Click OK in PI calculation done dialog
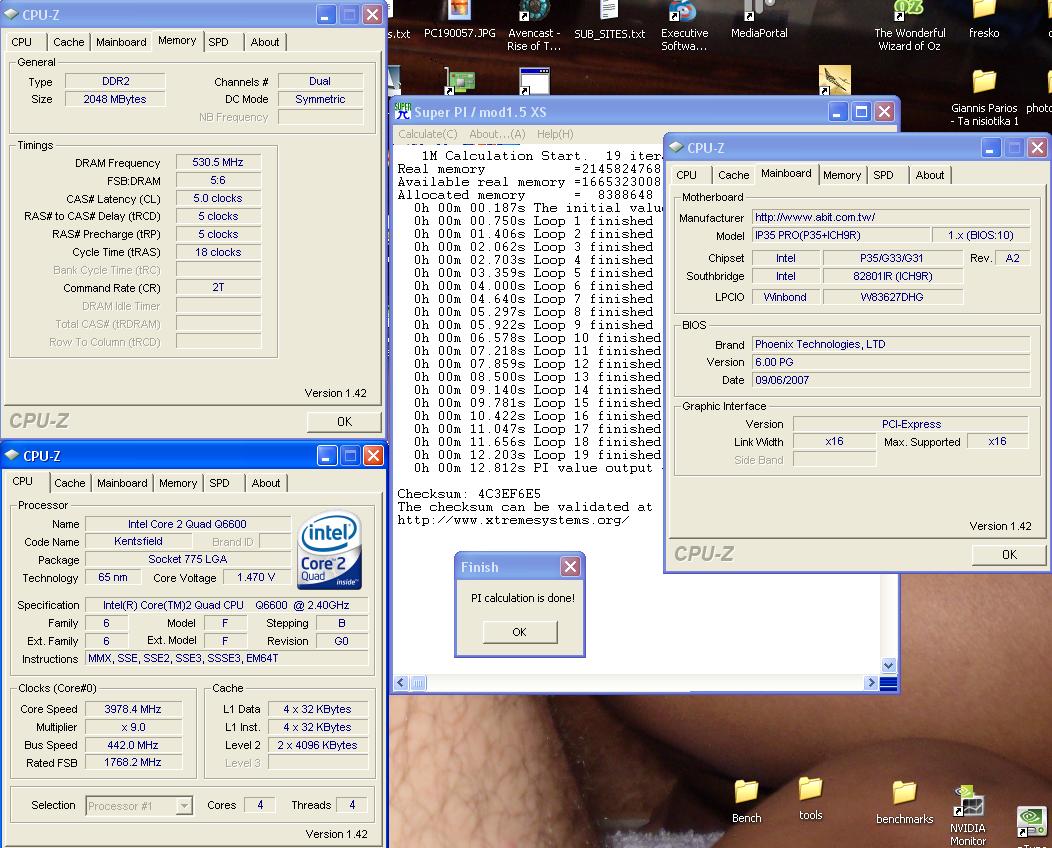The image size is (1052, 848). 520,632
